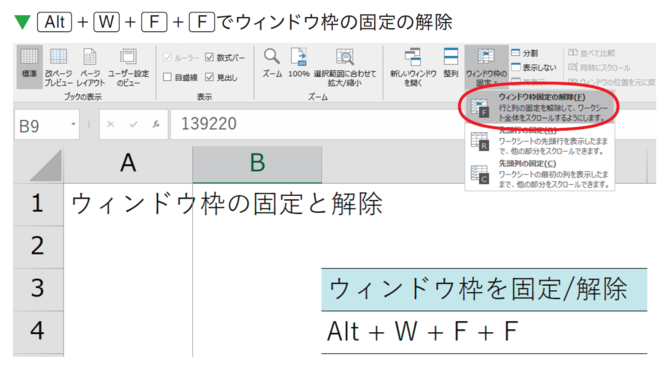Screen dimensions: 670x377
Task: Click the 整列 arrange all icon
Action: 451,63
